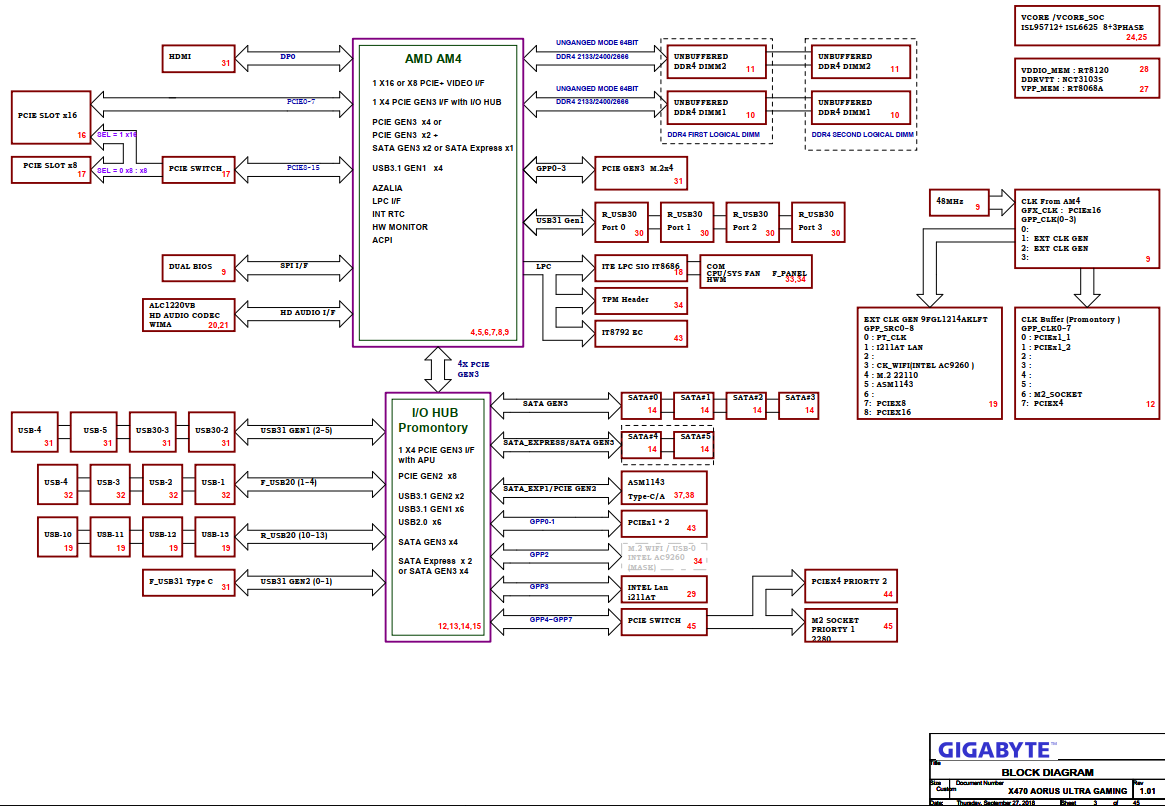Click the USB-10 block
This screenshot has height=806, width=1165.
(58, 536)
